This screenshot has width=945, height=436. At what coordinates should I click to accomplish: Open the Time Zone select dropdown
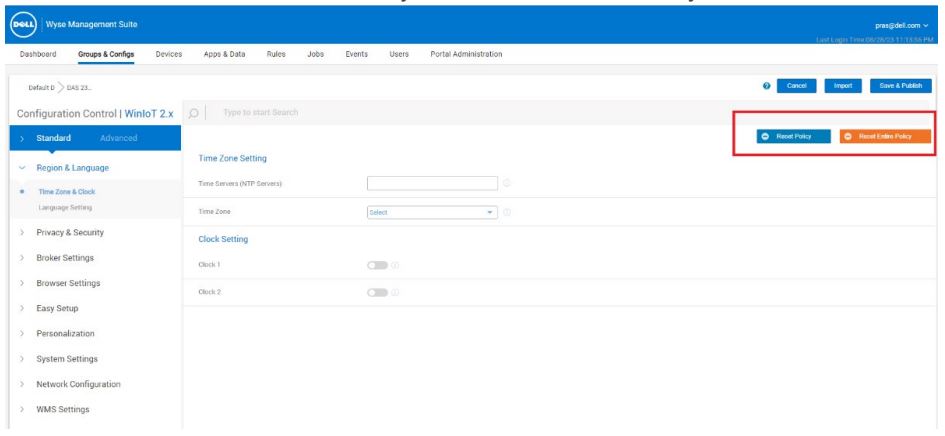432,212
